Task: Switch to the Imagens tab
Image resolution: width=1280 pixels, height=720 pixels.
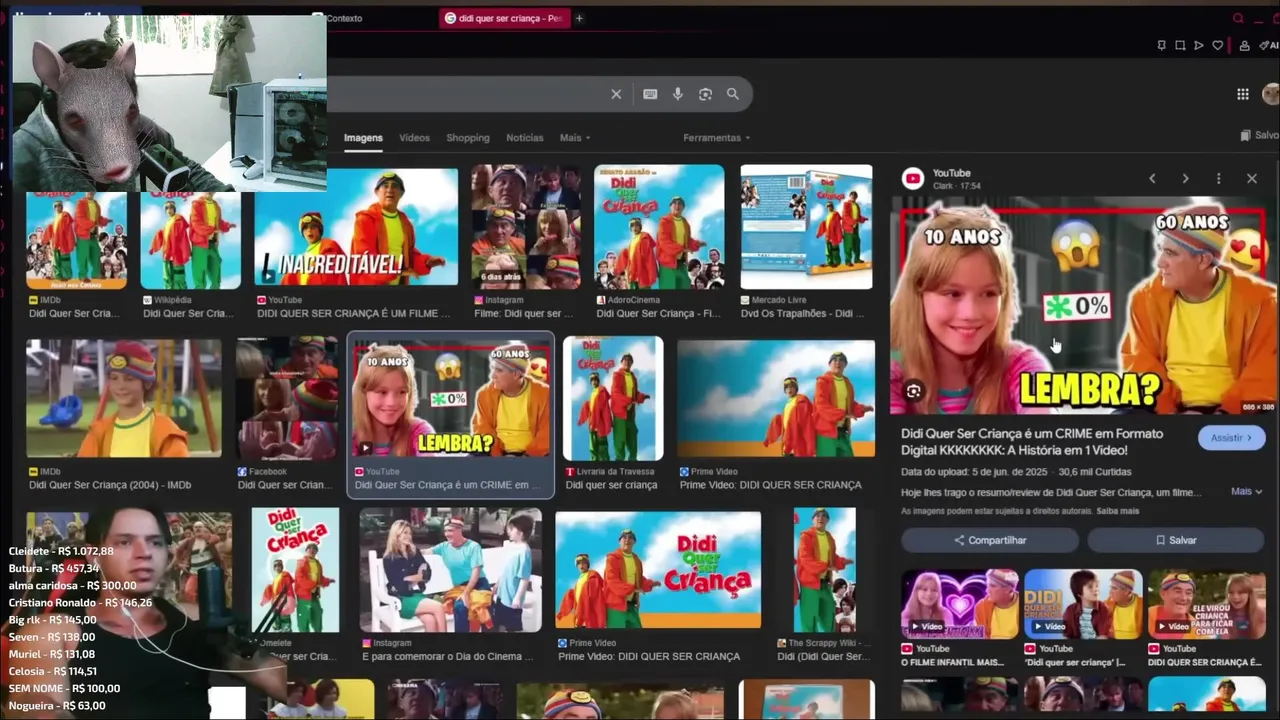Action: [x=363, y=138]
